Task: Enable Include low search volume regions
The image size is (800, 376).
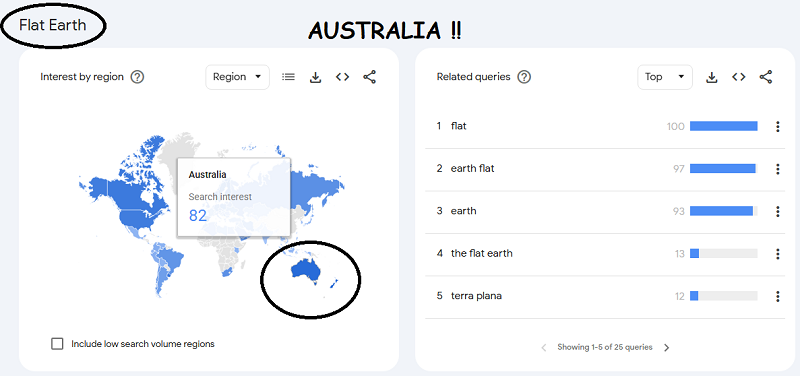Action: pos(57,343)
